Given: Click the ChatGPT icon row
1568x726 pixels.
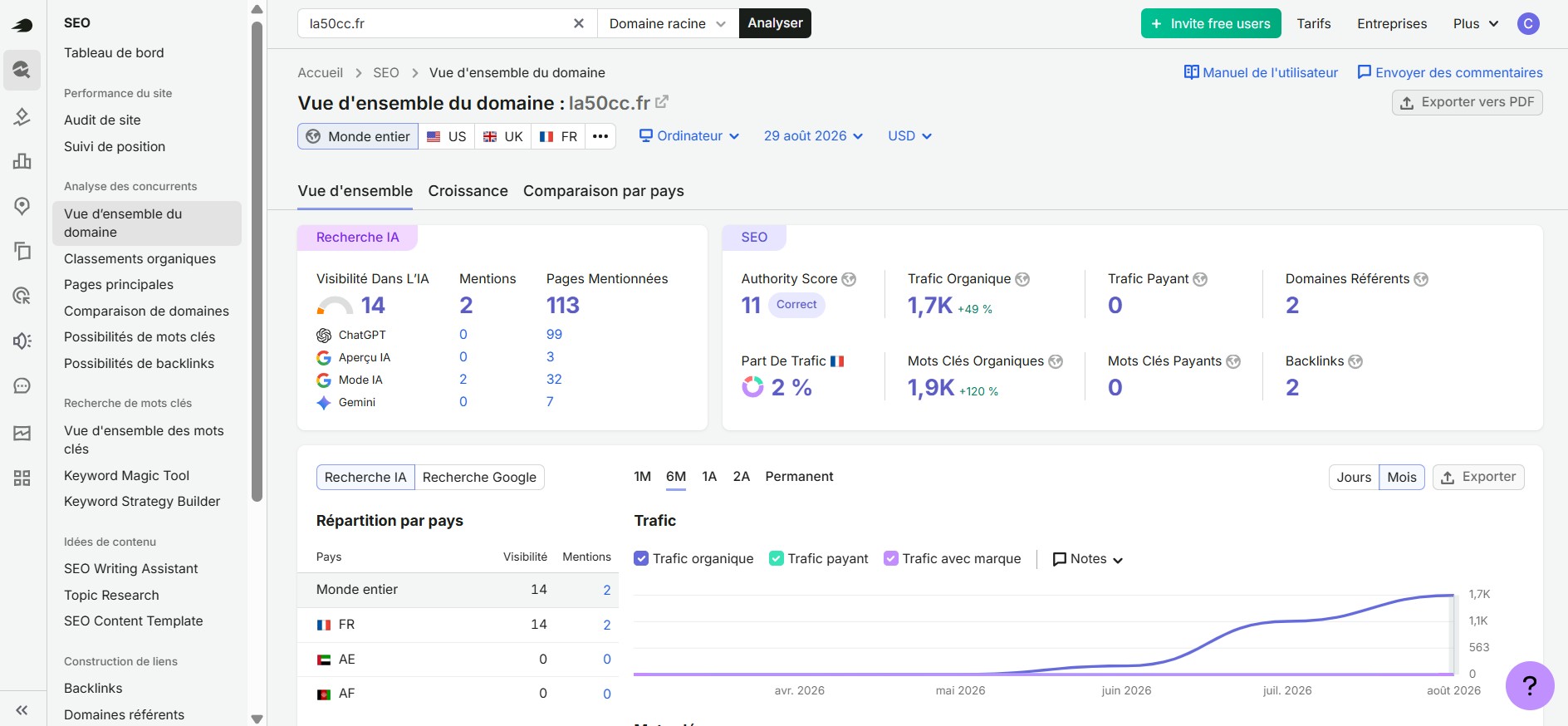Looking at the screenshot, I should 324,335.
